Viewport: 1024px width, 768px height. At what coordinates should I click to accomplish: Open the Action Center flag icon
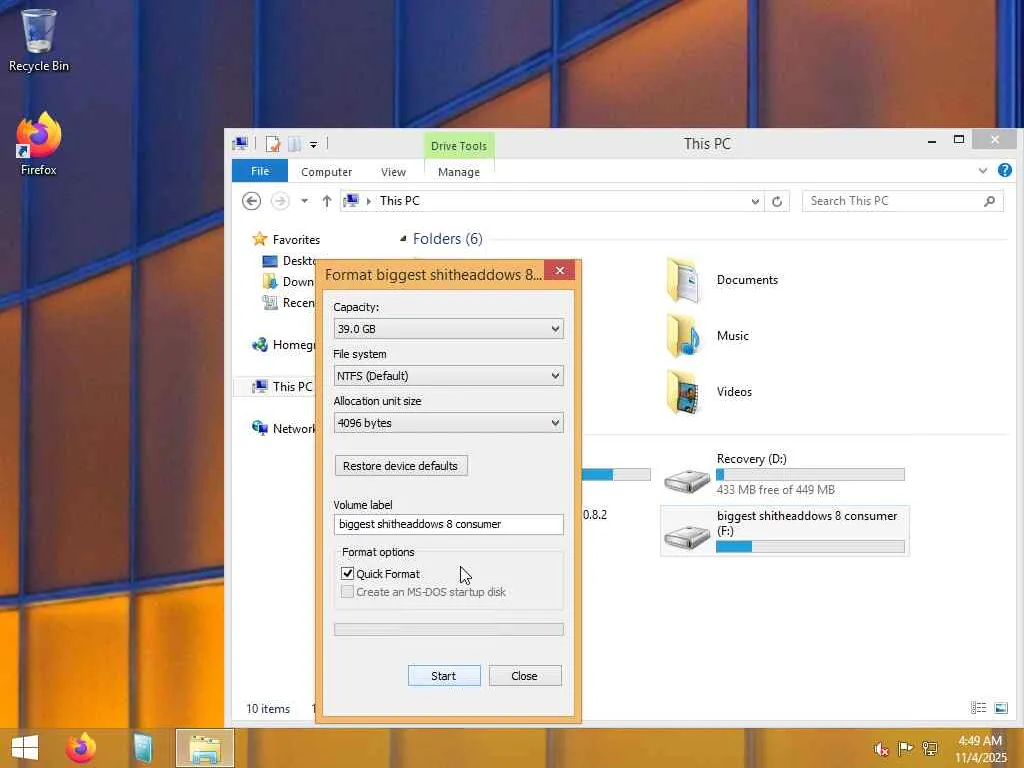pyautogui.click(x=905, y=748)
